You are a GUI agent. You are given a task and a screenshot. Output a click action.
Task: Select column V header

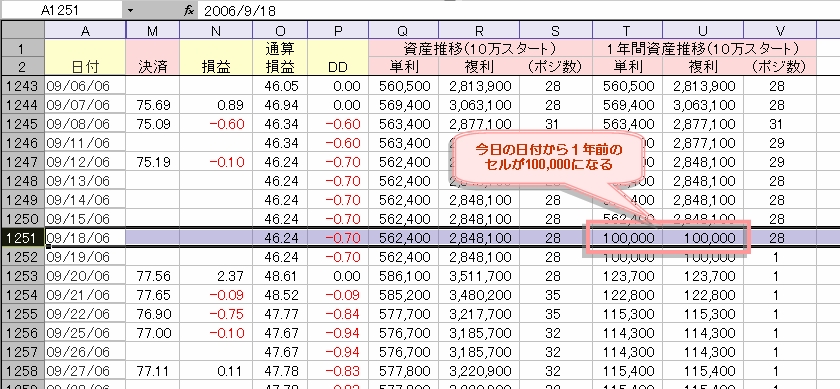click(x=780, y=31)
